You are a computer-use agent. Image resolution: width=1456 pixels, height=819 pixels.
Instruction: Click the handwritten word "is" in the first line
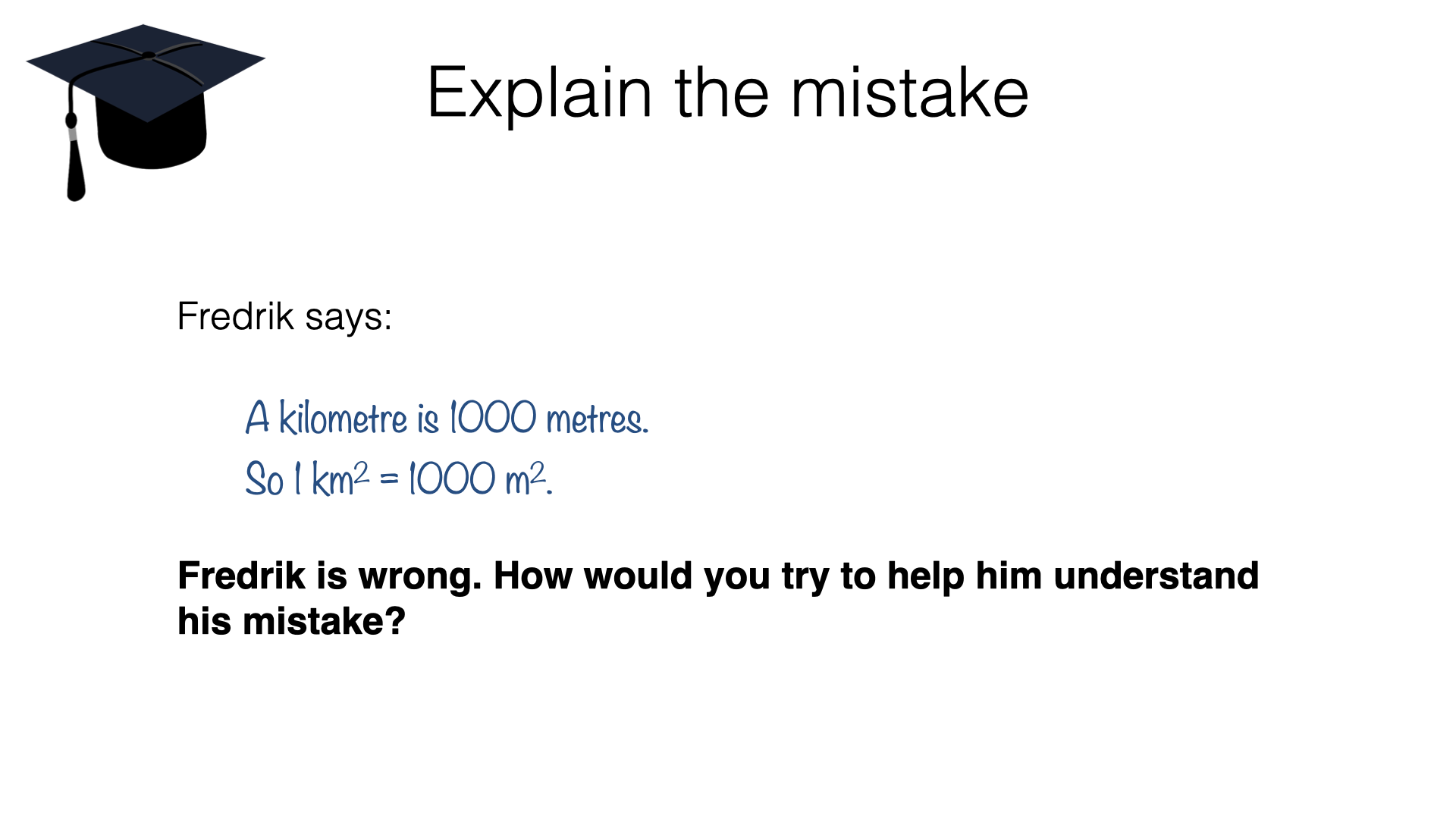pos(428,419)
